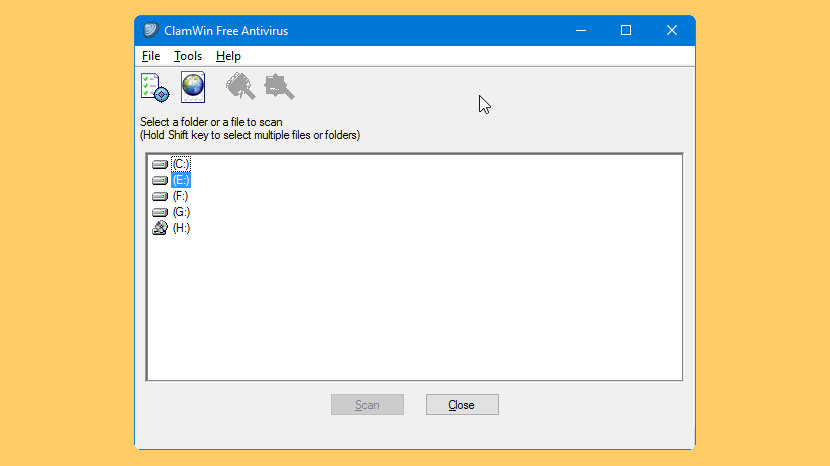Open the Preferences checklist toolbar icon

(x=154, y=88)
